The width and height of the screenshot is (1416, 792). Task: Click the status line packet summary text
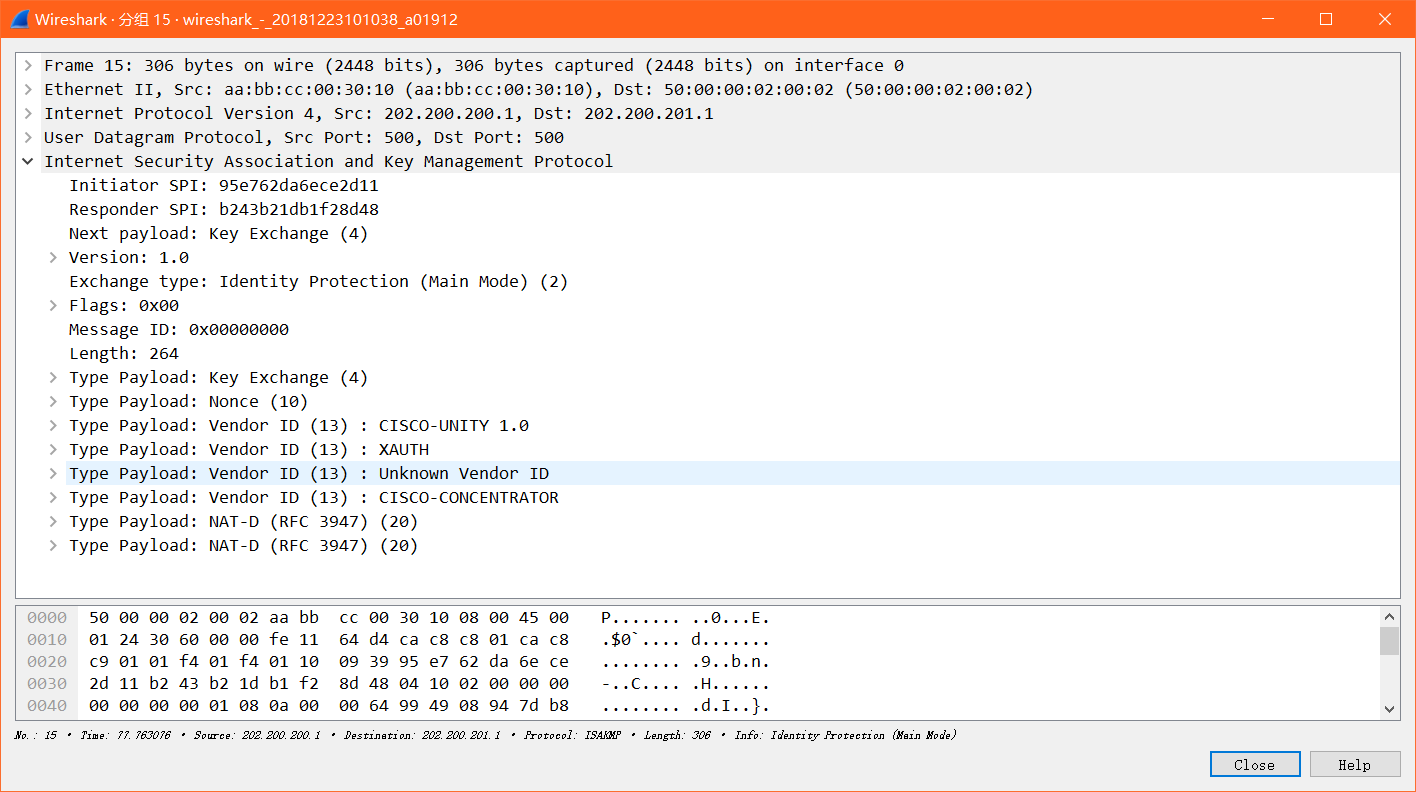tap(485, 735)
